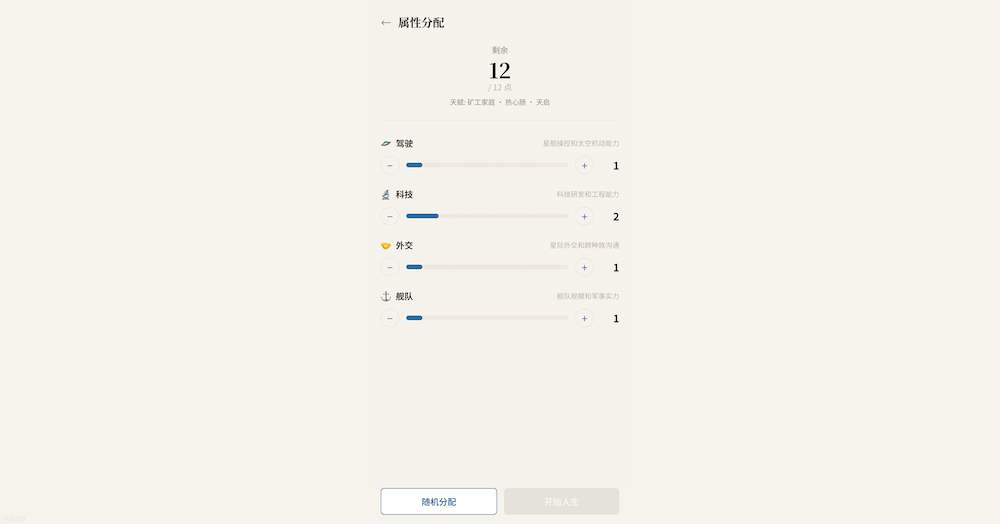Increase 科技 with the plus button
This screenshot has width=1000, height=524.
click(584, 217)
